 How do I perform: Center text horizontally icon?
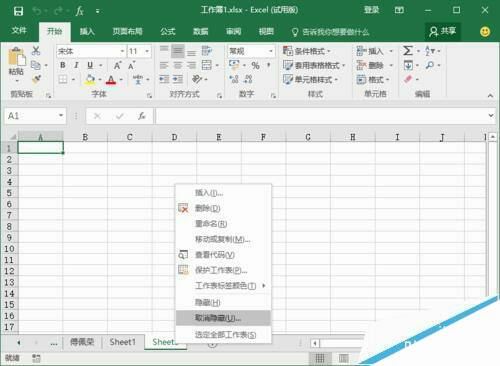coord(178,65)
